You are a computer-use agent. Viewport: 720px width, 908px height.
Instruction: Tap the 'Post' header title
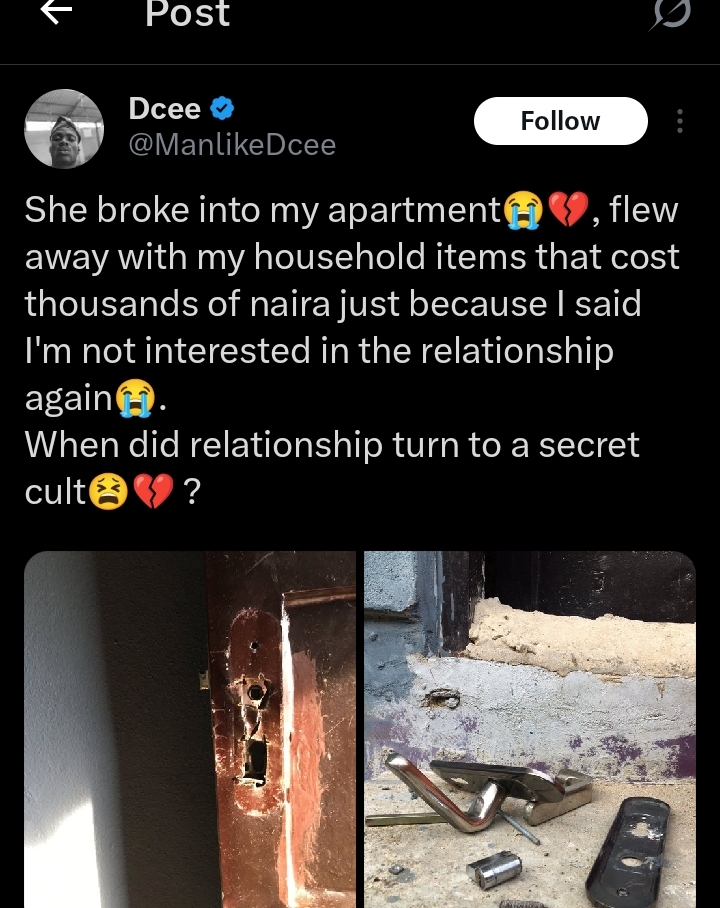coord(187,13)
